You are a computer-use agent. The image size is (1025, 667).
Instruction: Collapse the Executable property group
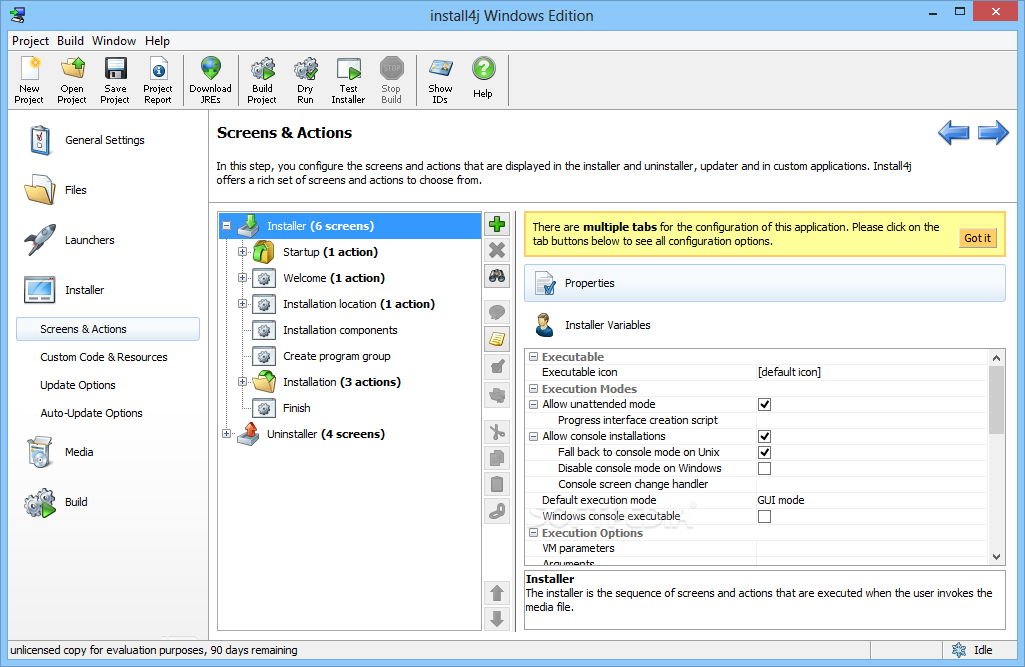coord(533,356)
